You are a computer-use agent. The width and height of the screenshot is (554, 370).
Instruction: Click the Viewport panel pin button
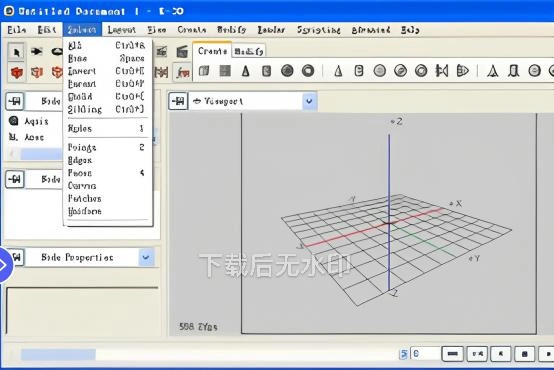click(178, 101)
